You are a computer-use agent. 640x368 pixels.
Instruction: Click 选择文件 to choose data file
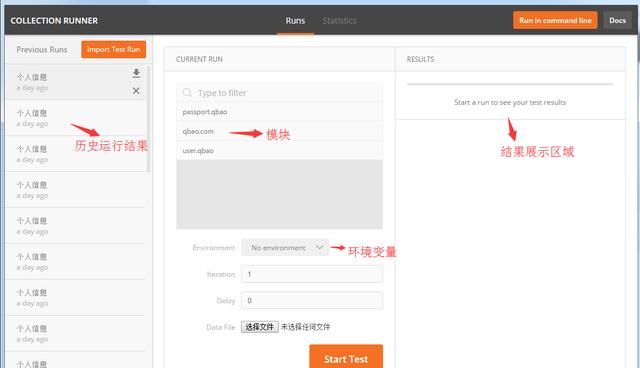coord(260,327)
